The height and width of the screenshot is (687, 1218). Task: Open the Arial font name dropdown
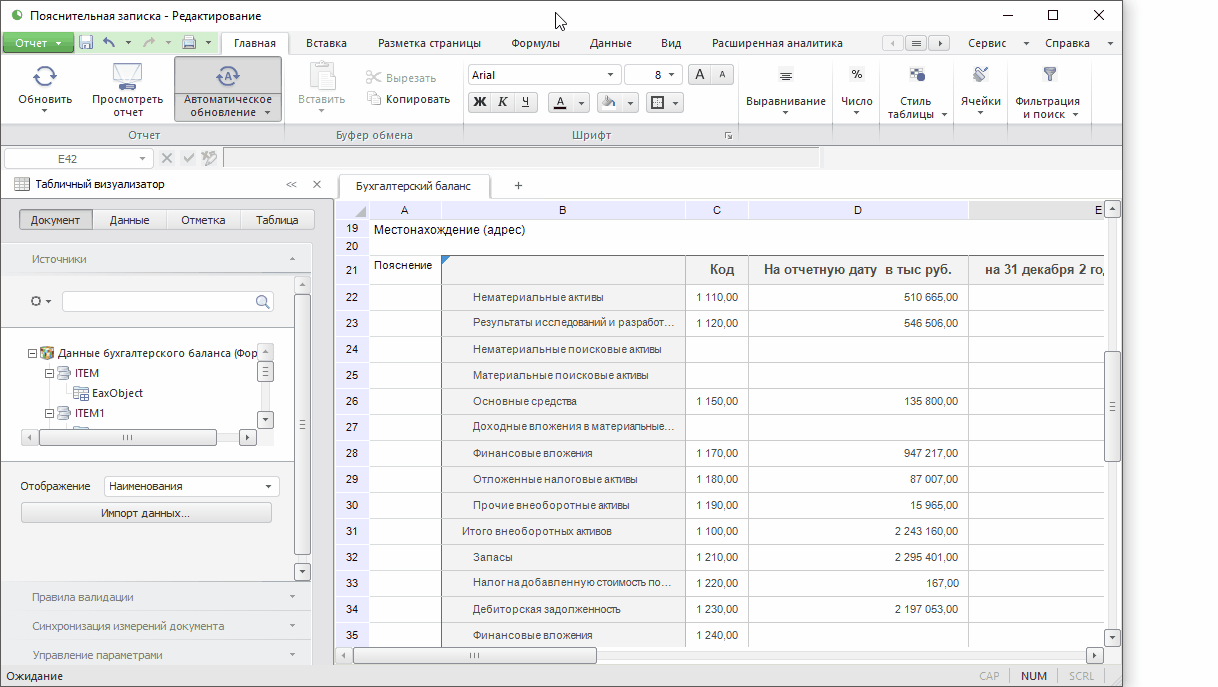(610, 75)
